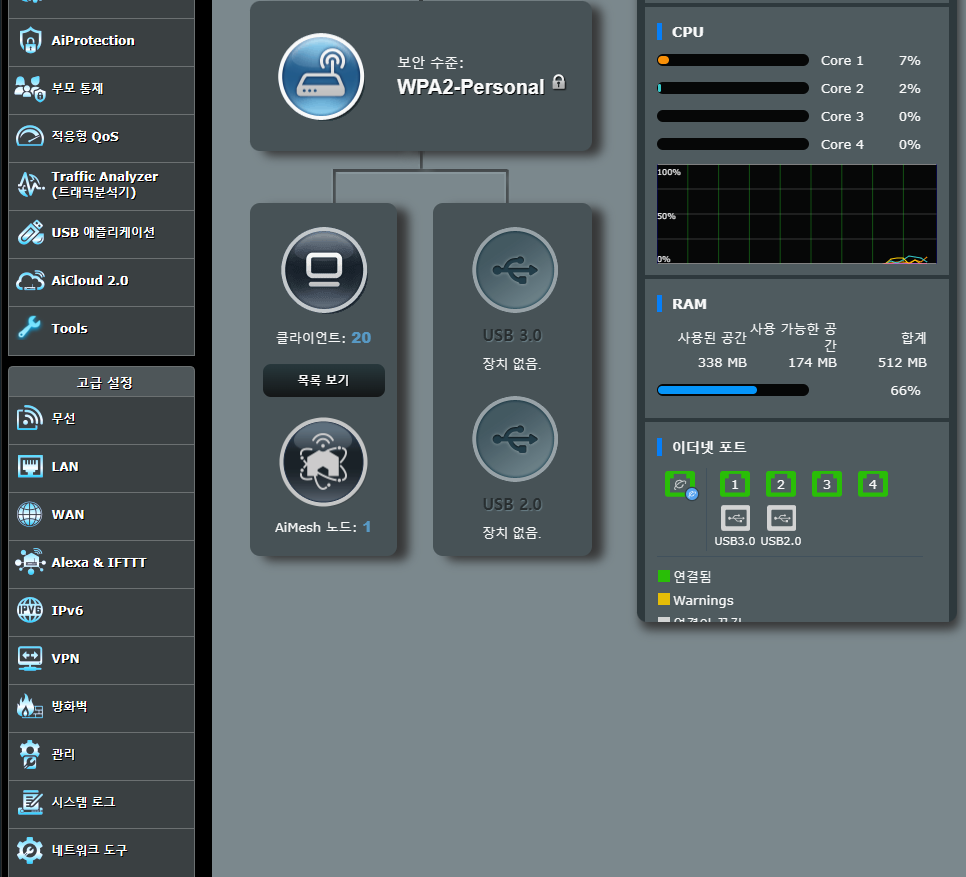Click LAN port 2 status icon

point(781,484)
